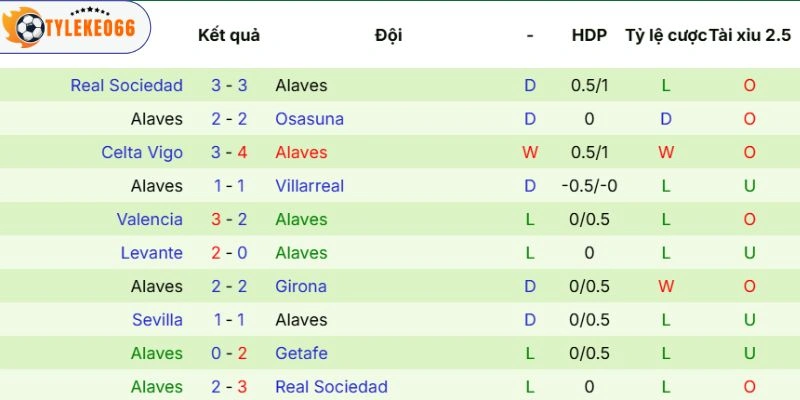Open the Osasuna team link
Image resolution: width=800 pixels, height=400 pixels.
pos(309,119)
